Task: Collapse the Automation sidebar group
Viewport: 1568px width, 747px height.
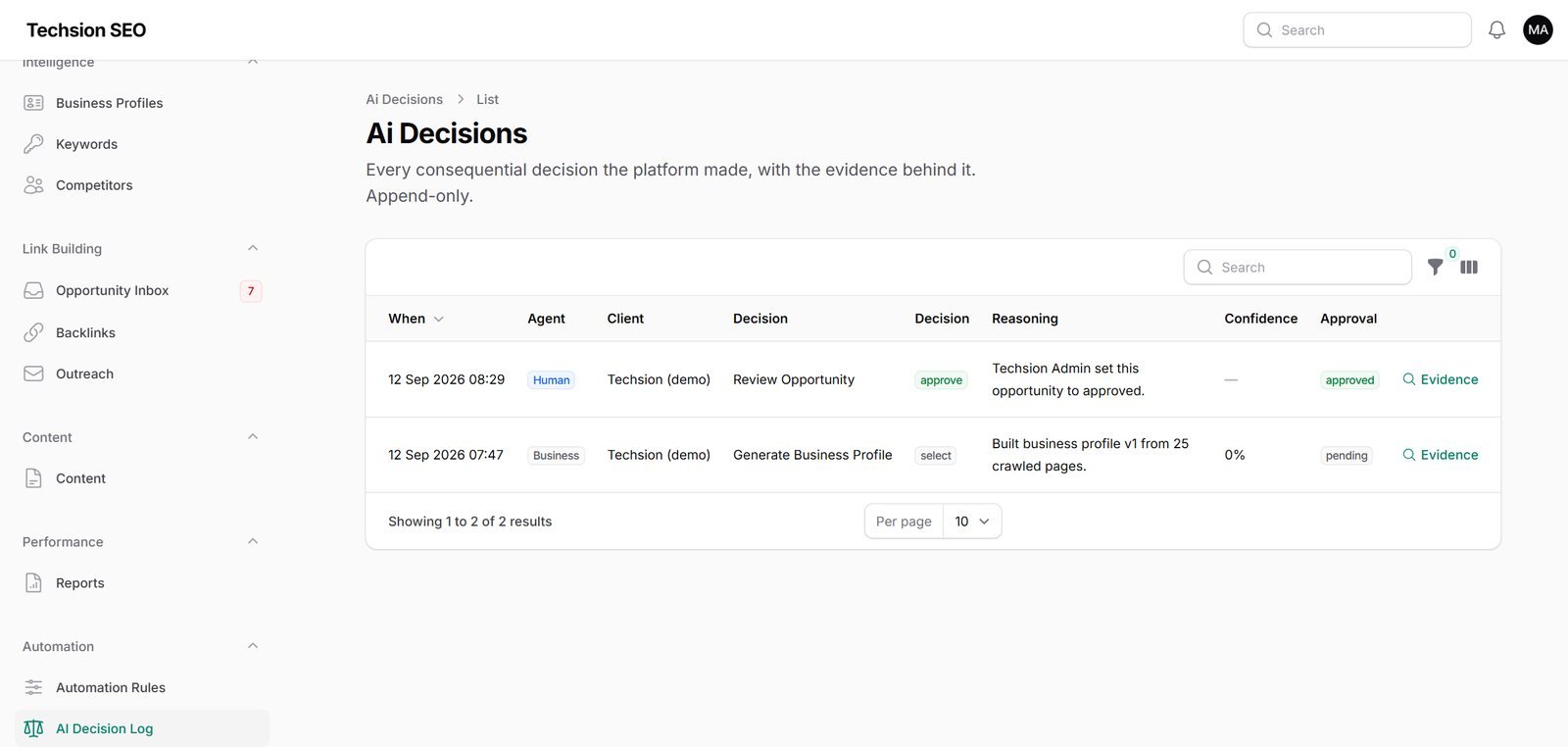Action: click(253, 647)
